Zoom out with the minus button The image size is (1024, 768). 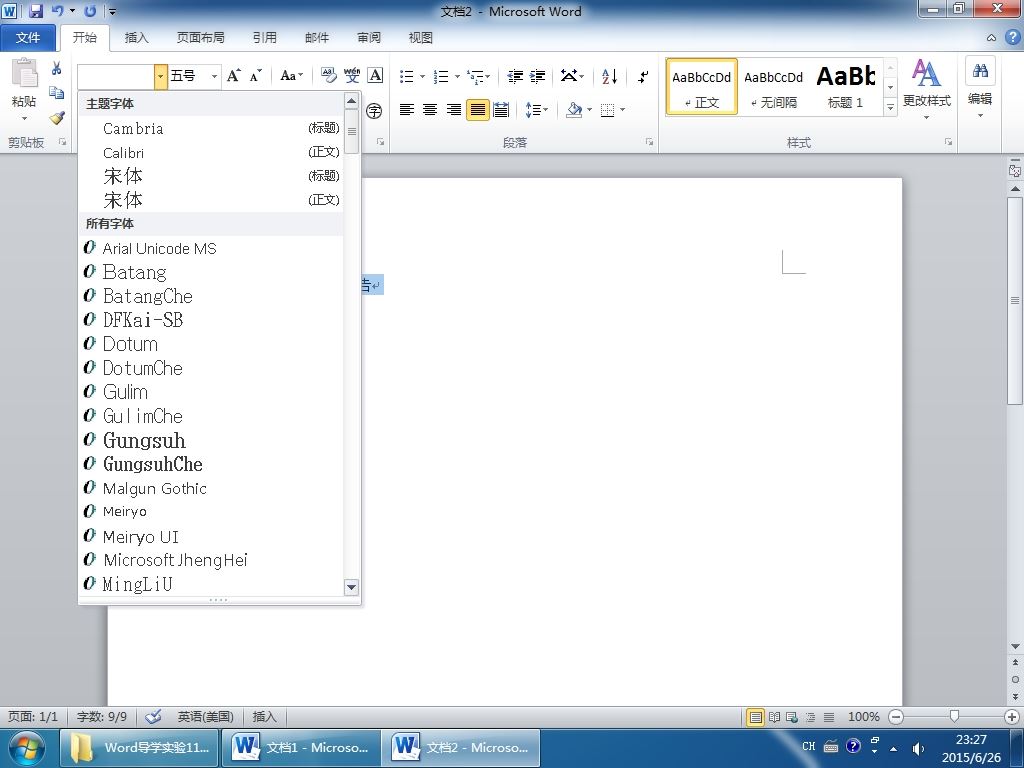coord(896,717)
